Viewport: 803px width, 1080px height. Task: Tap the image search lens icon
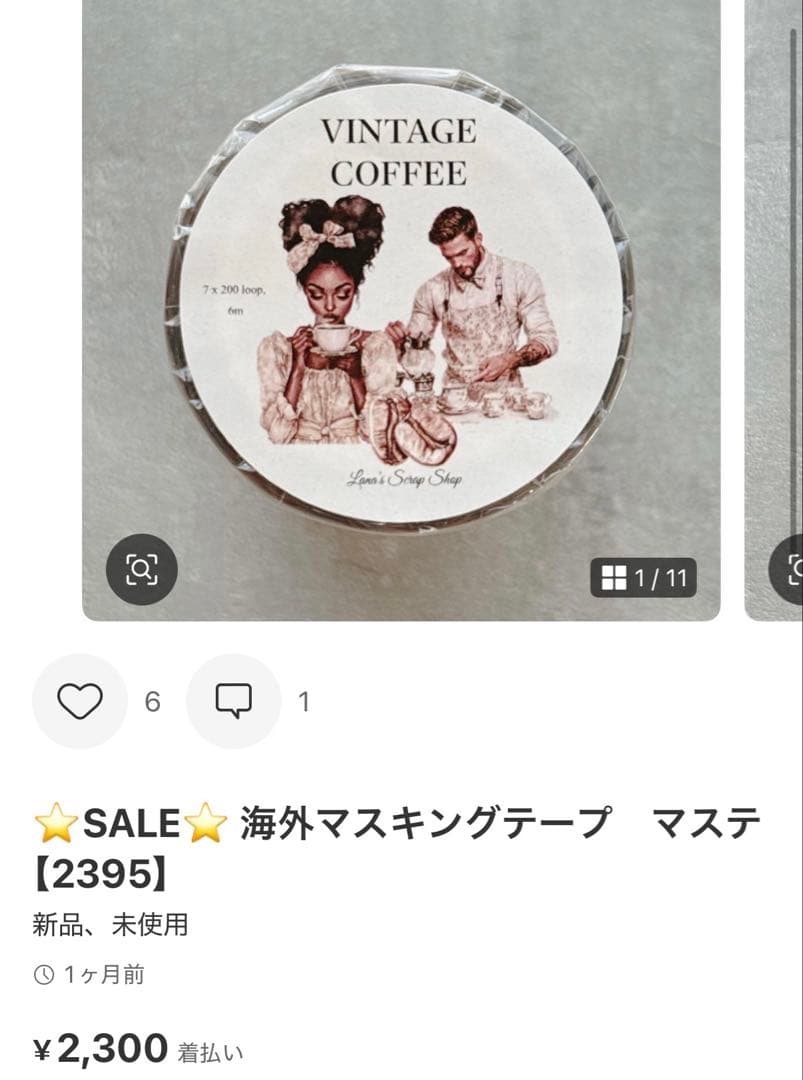click(141, 570)
